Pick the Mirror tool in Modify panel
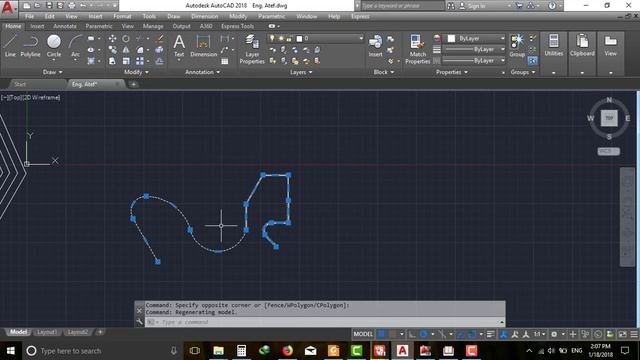The width and height of the screenshot is (640, 360). click(x=126, y=50)
